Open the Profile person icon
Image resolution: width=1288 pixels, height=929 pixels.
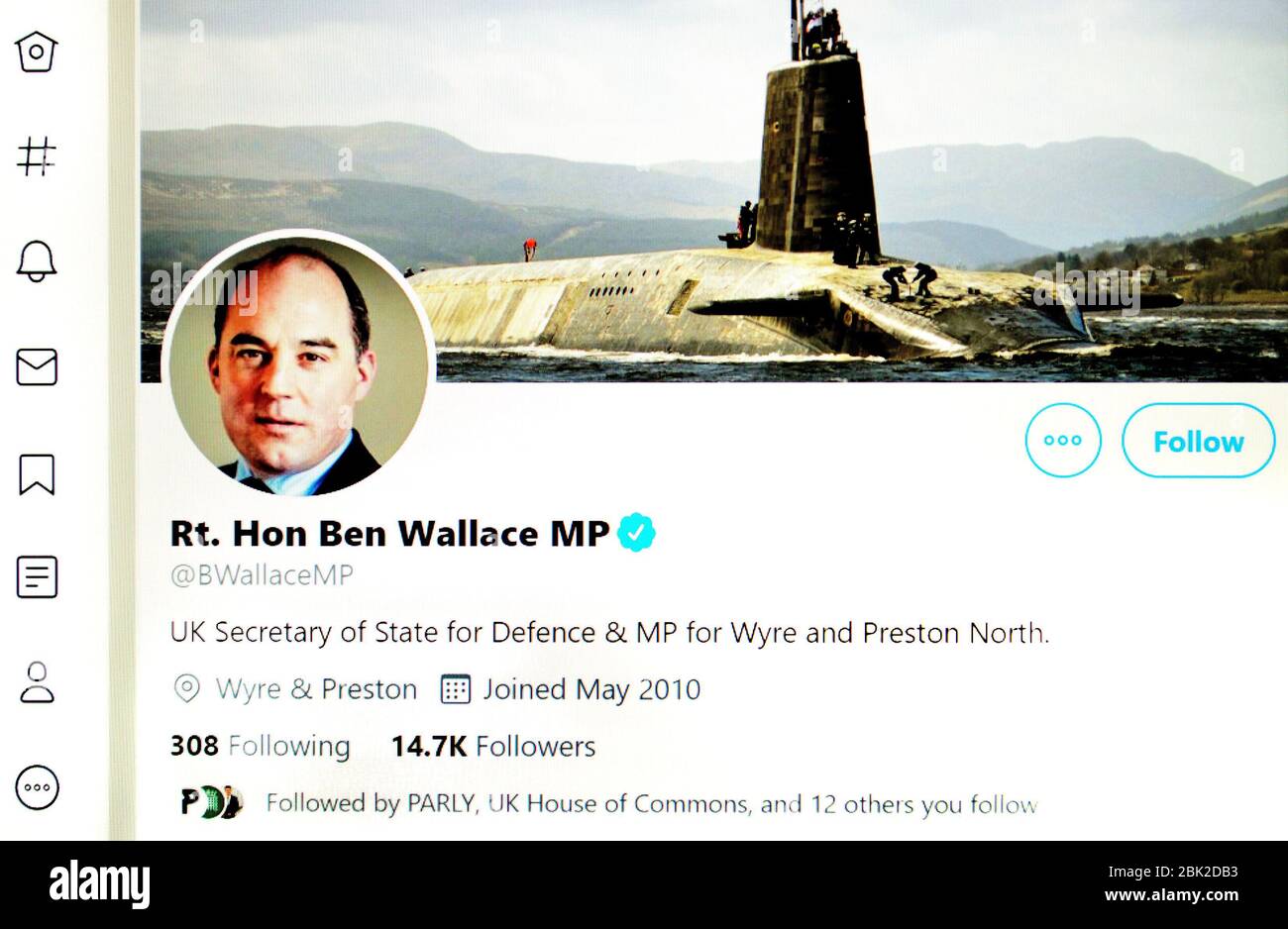(37, 682)
